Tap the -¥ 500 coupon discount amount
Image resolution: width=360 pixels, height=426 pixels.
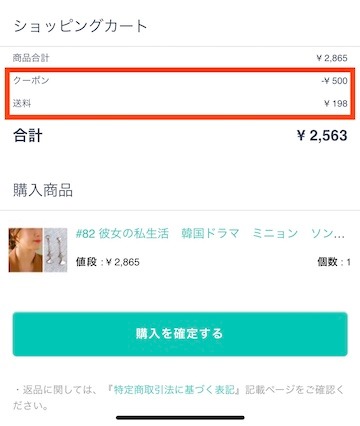tap(334, 81)
